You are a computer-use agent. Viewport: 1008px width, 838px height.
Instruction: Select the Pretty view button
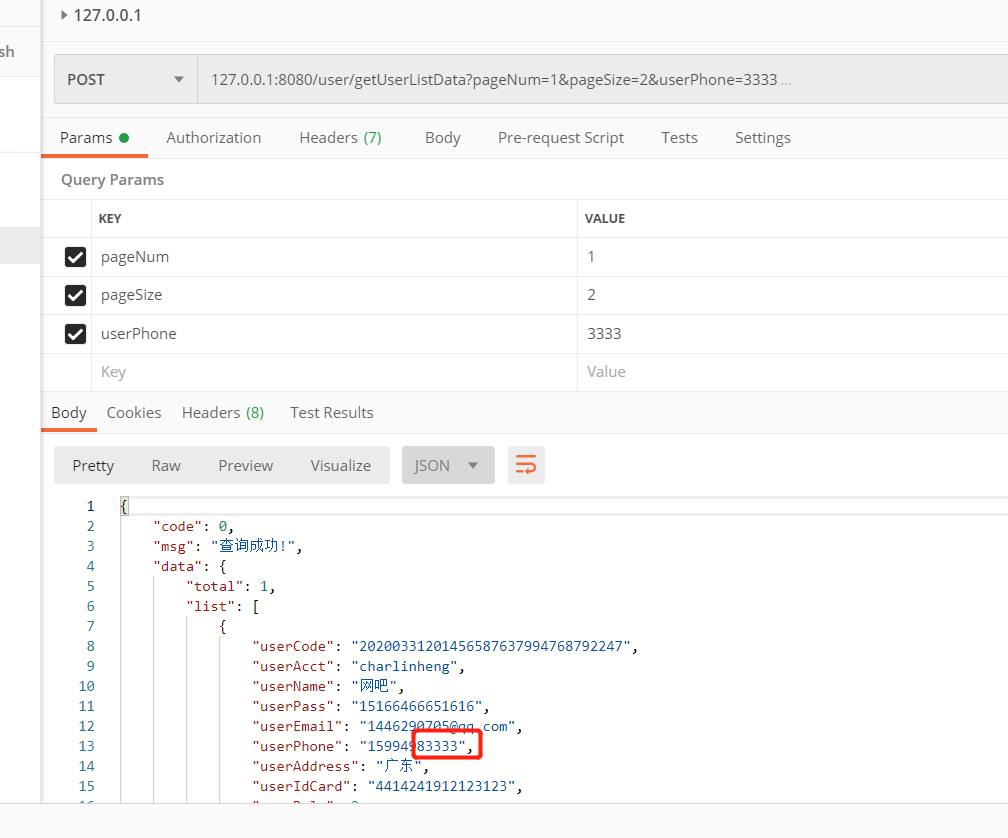click(93, 465)
